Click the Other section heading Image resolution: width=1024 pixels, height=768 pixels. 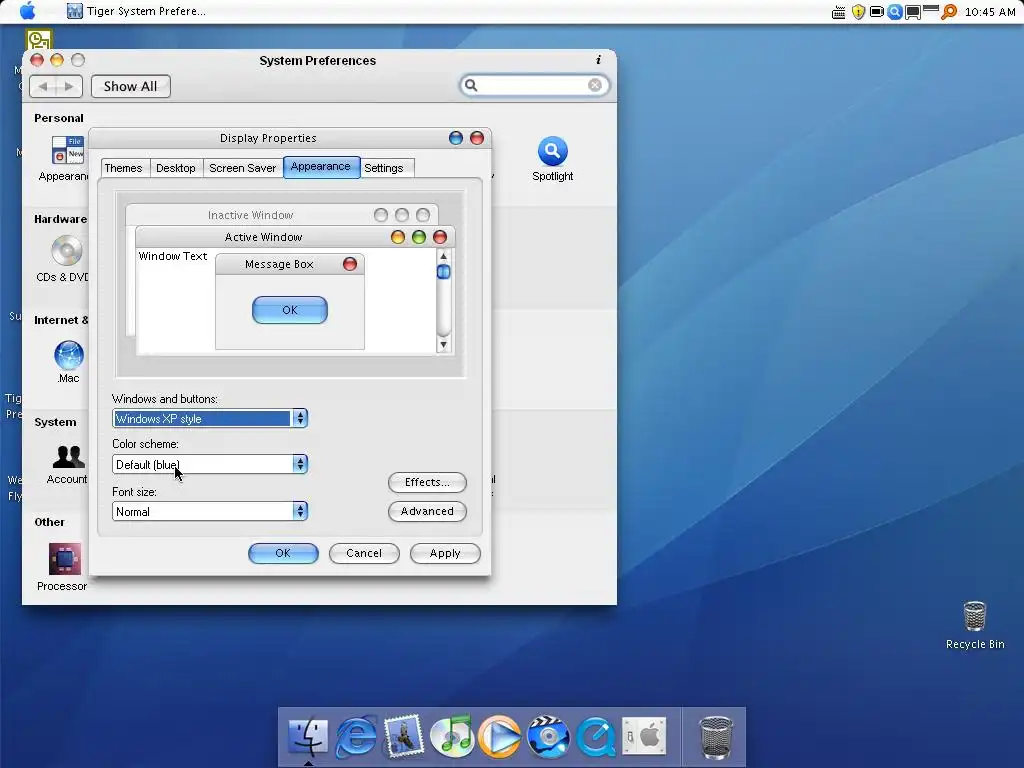tap(50, 522)
